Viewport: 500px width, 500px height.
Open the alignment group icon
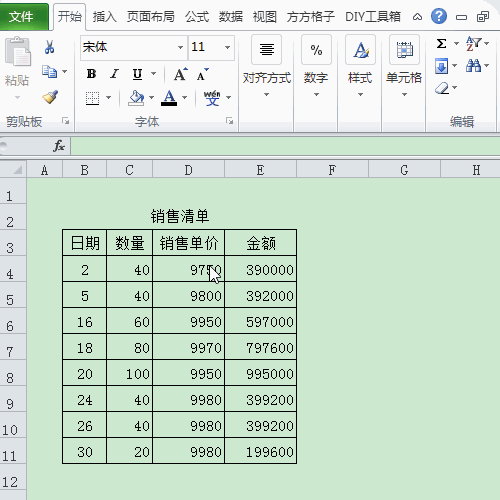coord(267,50)
